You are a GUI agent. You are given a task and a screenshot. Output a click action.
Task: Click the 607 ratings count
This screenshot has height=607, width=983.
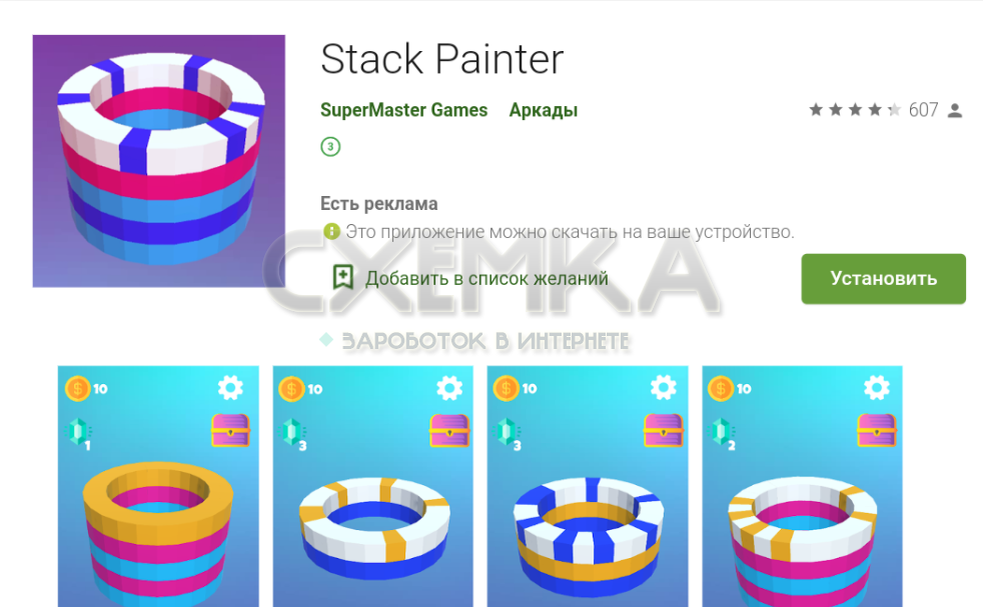pyautogui.click(x=923, y=110)
